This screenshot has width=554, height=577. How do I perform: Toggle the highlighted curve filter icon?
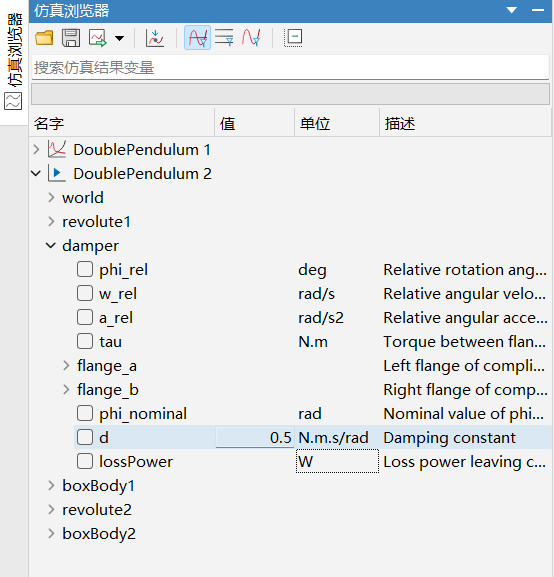coord(197,38)
